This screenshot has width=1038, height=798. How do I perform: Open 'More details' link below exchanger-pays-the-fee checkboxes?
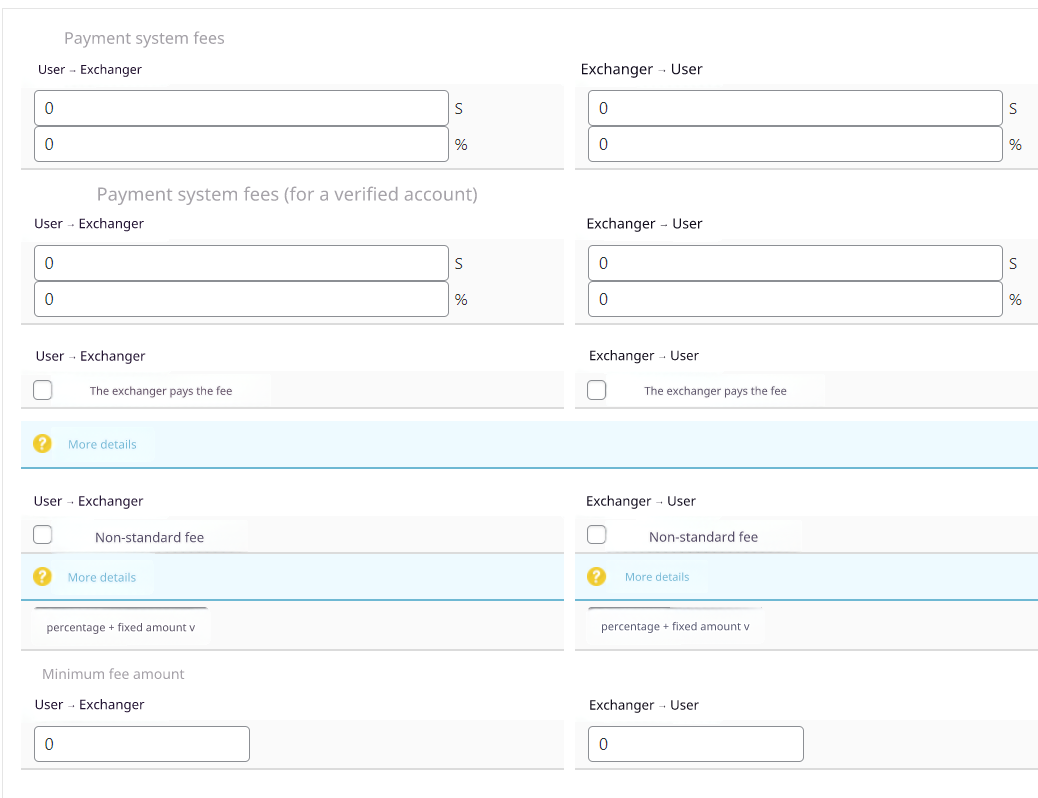pyautogui.click(x=102, y=444)
